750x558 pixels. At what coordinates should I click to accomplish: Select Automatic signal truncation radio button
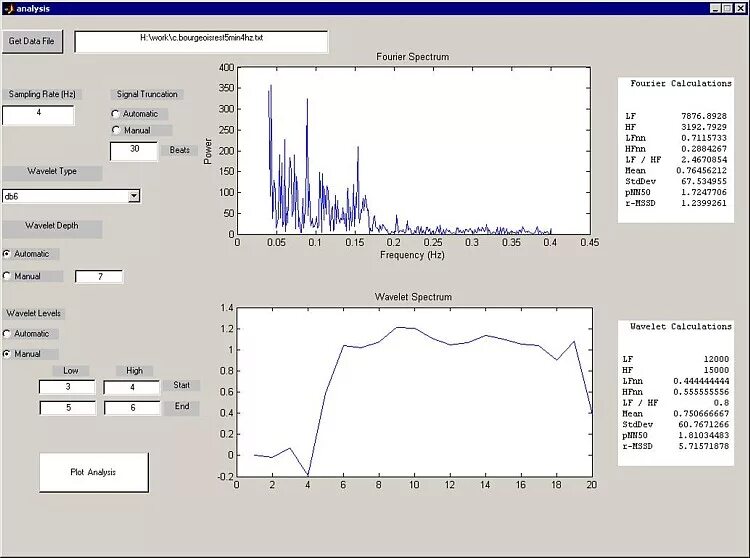115,114
